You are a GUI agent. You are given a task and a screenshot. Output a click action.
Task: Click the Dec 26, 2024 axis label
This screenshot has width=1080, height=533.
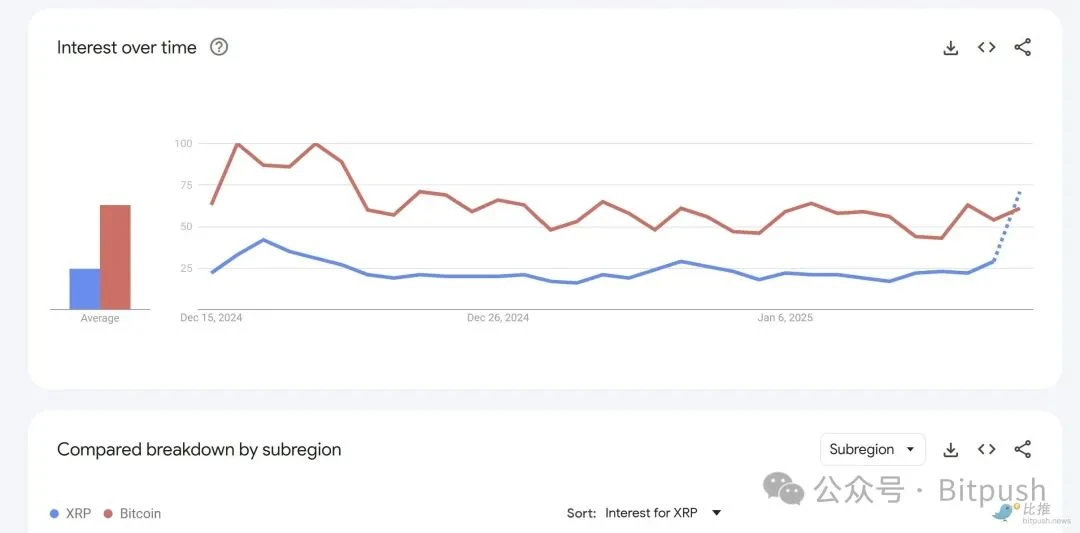(498, 318)
